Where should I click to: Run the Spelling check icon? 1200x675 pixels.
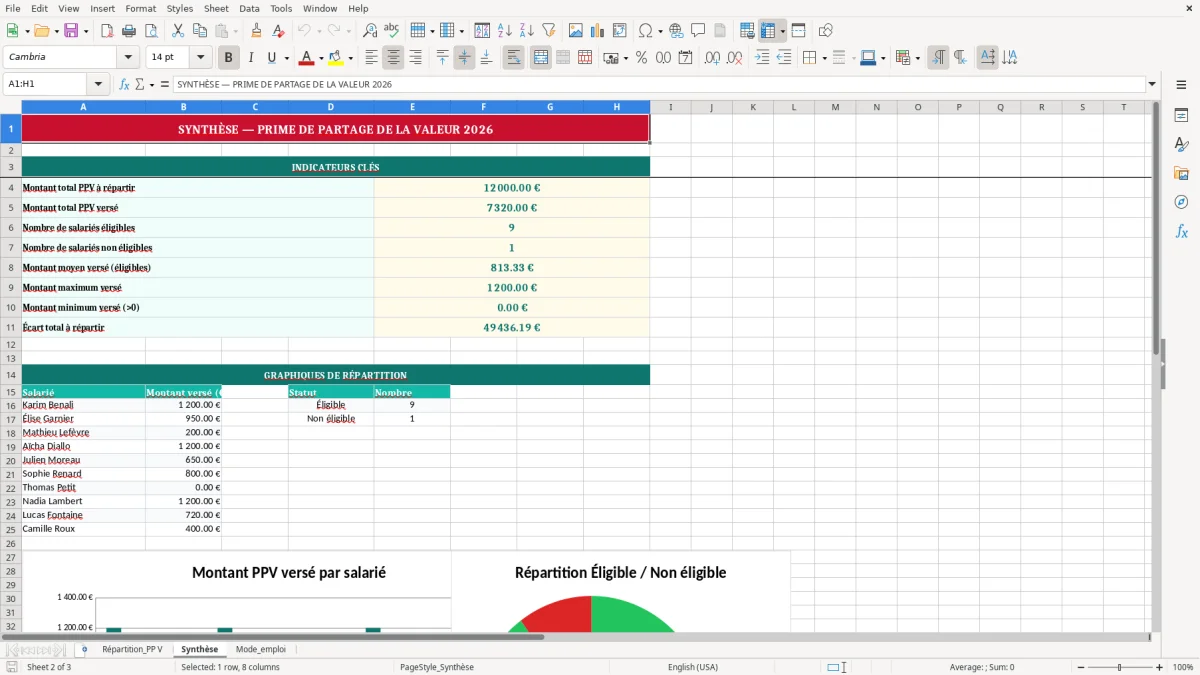392,31
